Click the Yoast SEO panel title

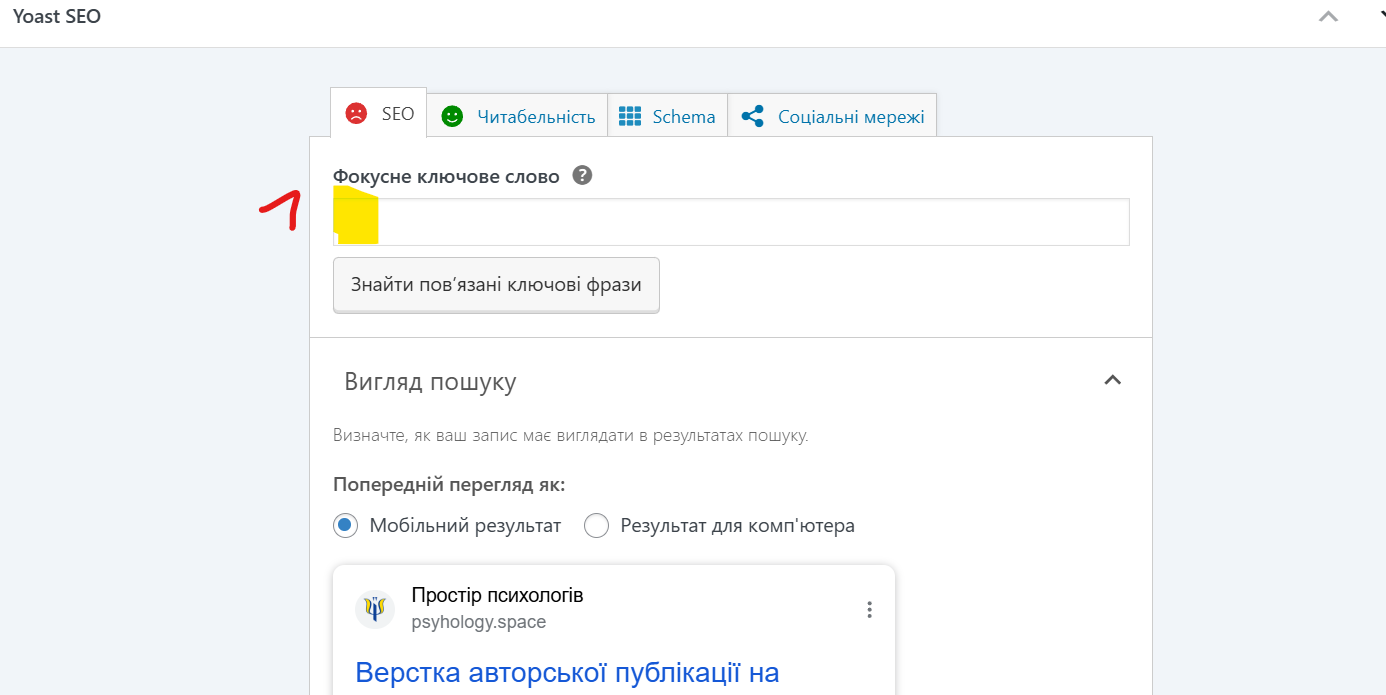point(57,17)
